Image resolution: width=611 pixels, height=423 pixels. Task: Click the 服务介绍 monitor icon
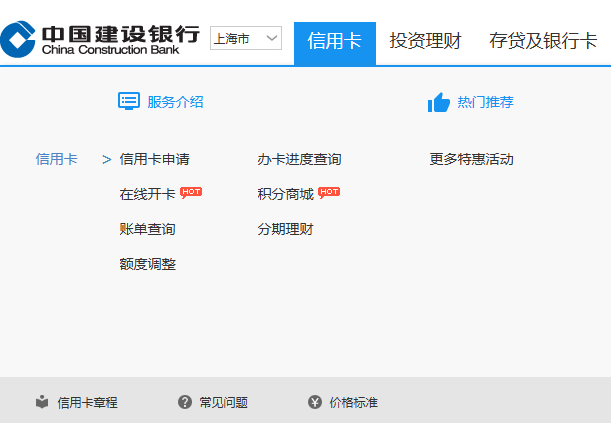pyautogui.click(x=129, y=101)
